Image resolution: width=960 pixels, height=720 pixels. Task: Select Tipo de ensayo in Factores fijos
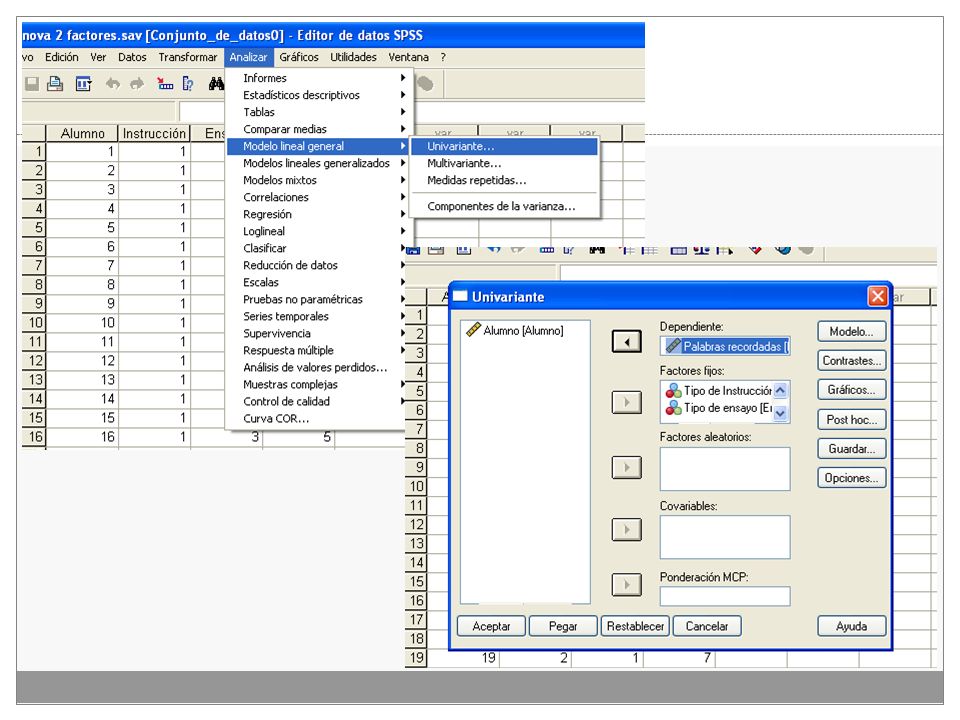[x=718, y=408]
